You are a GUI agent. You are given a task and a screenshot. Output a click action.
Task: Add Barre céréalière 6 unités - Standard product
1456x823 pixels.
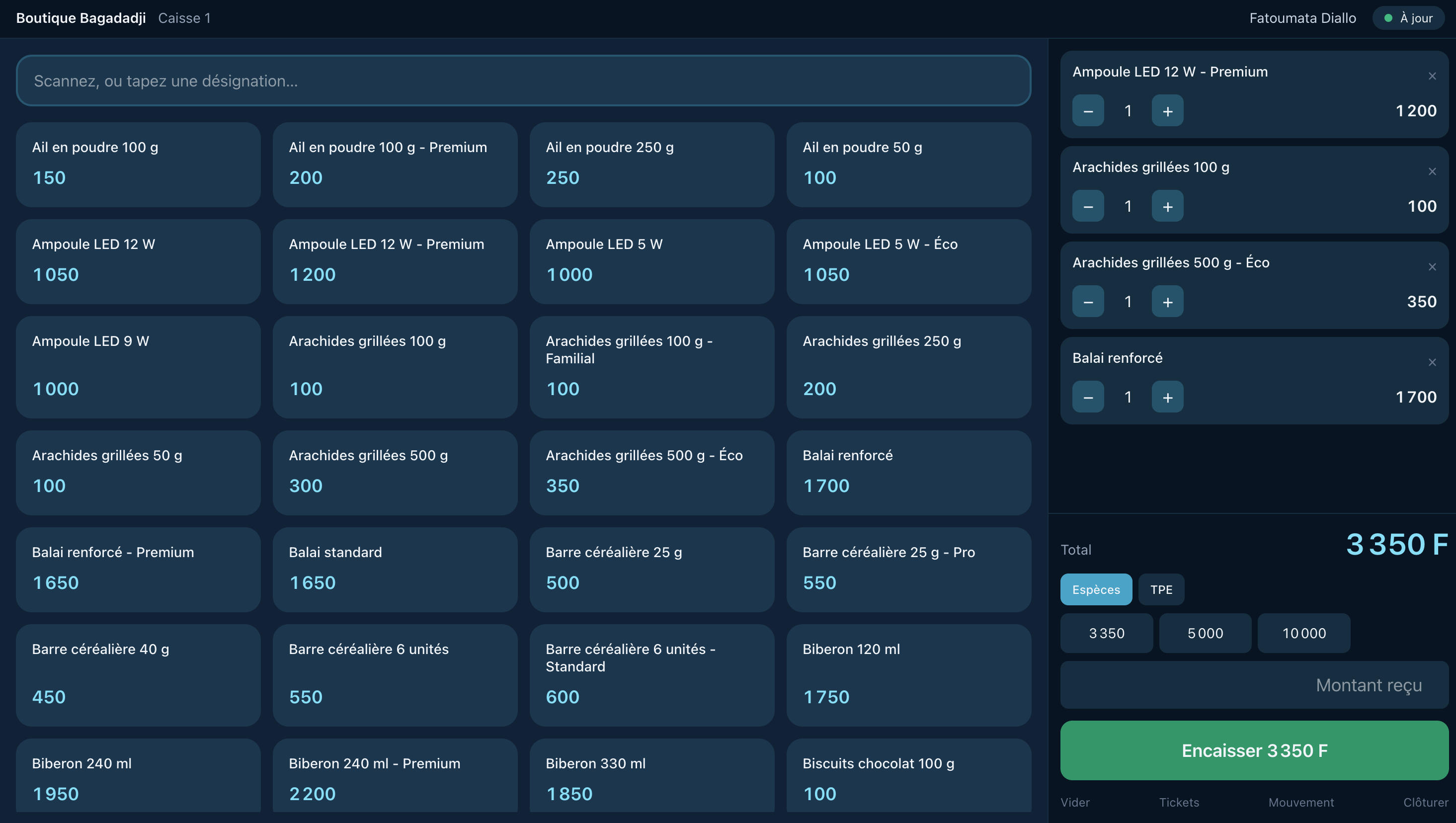coord(651,675)
